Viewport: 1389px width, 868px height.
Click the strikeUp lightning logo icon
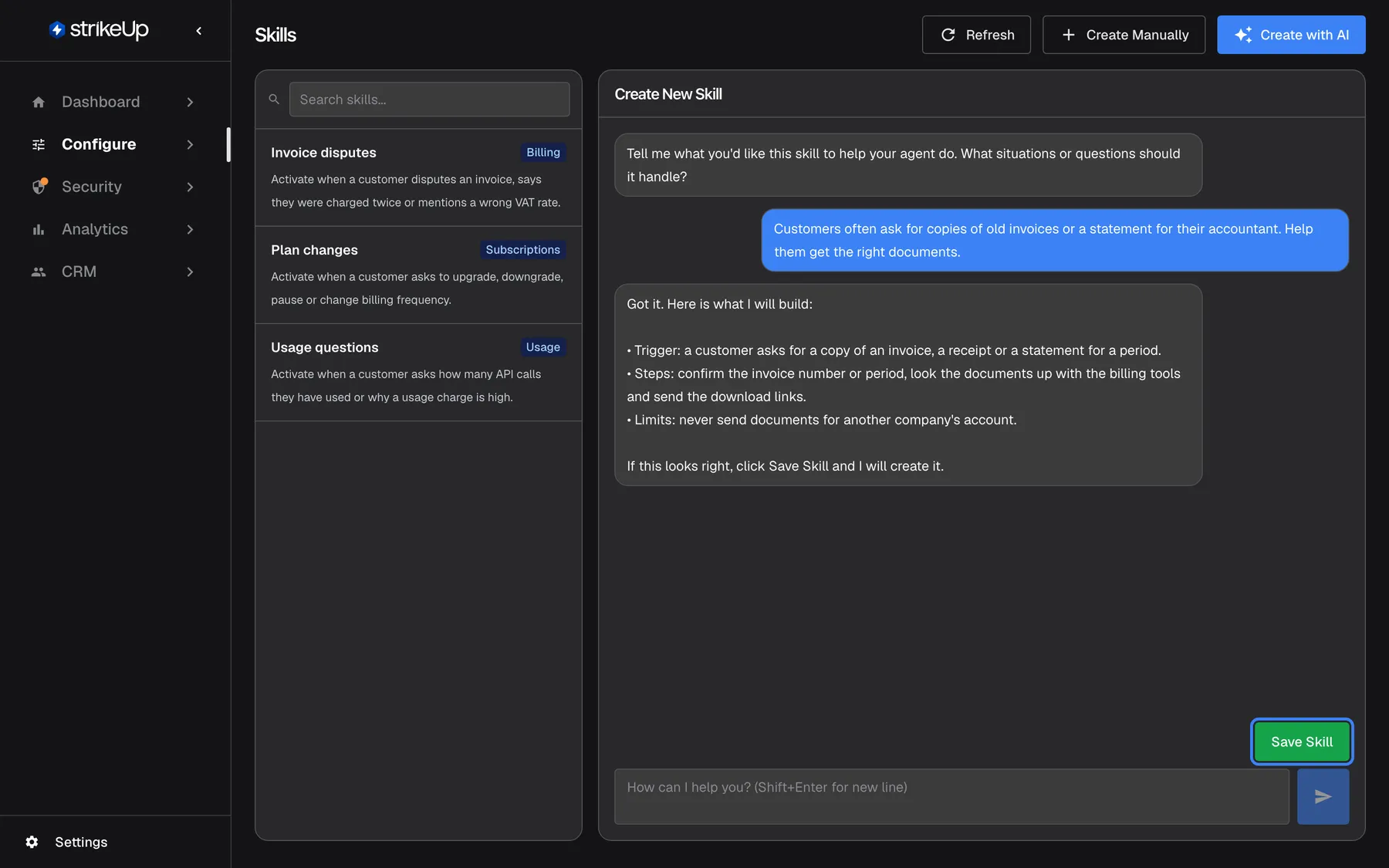(56, 29)
